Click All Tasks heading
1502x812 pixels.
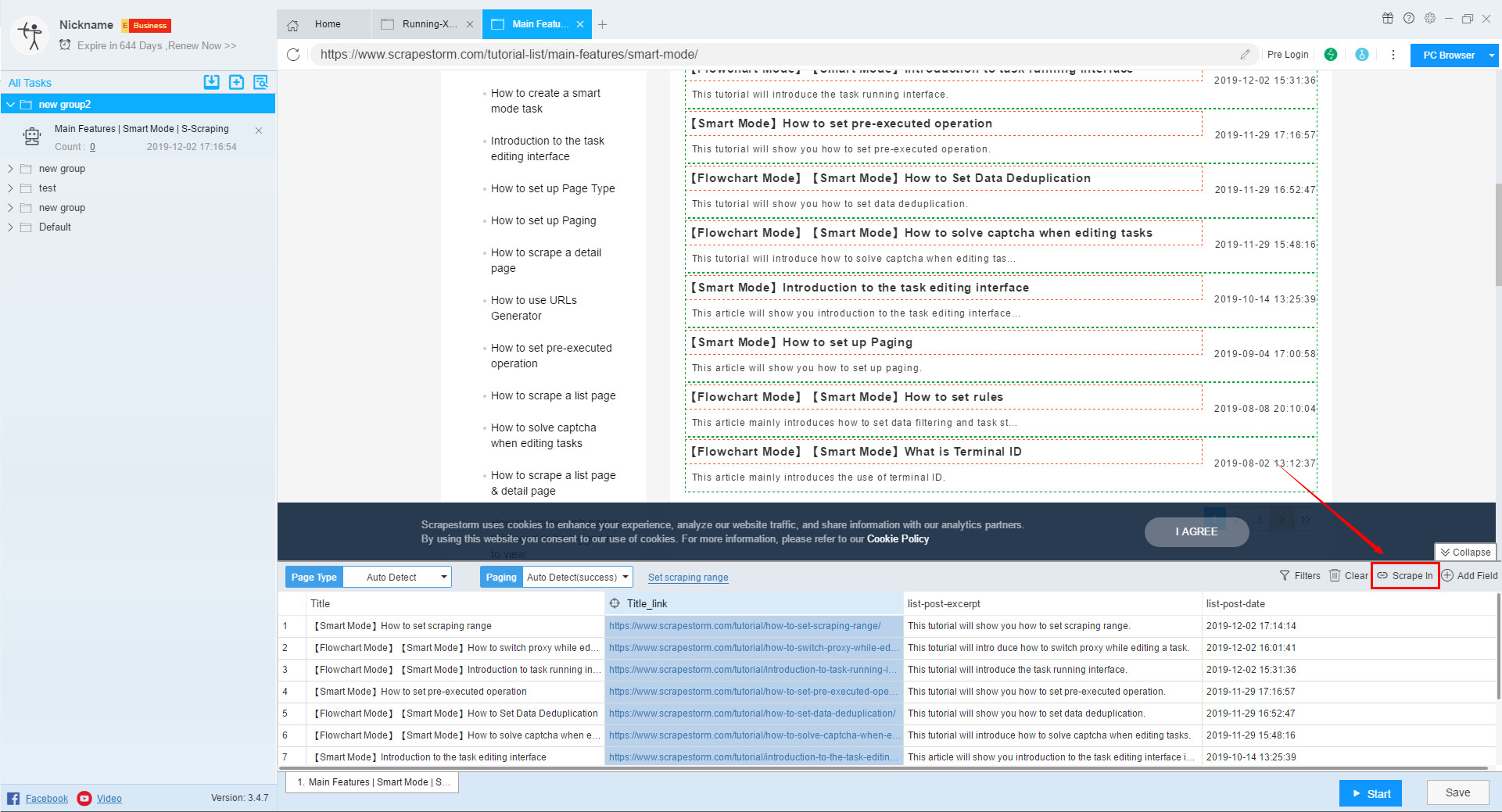(30, 83)
